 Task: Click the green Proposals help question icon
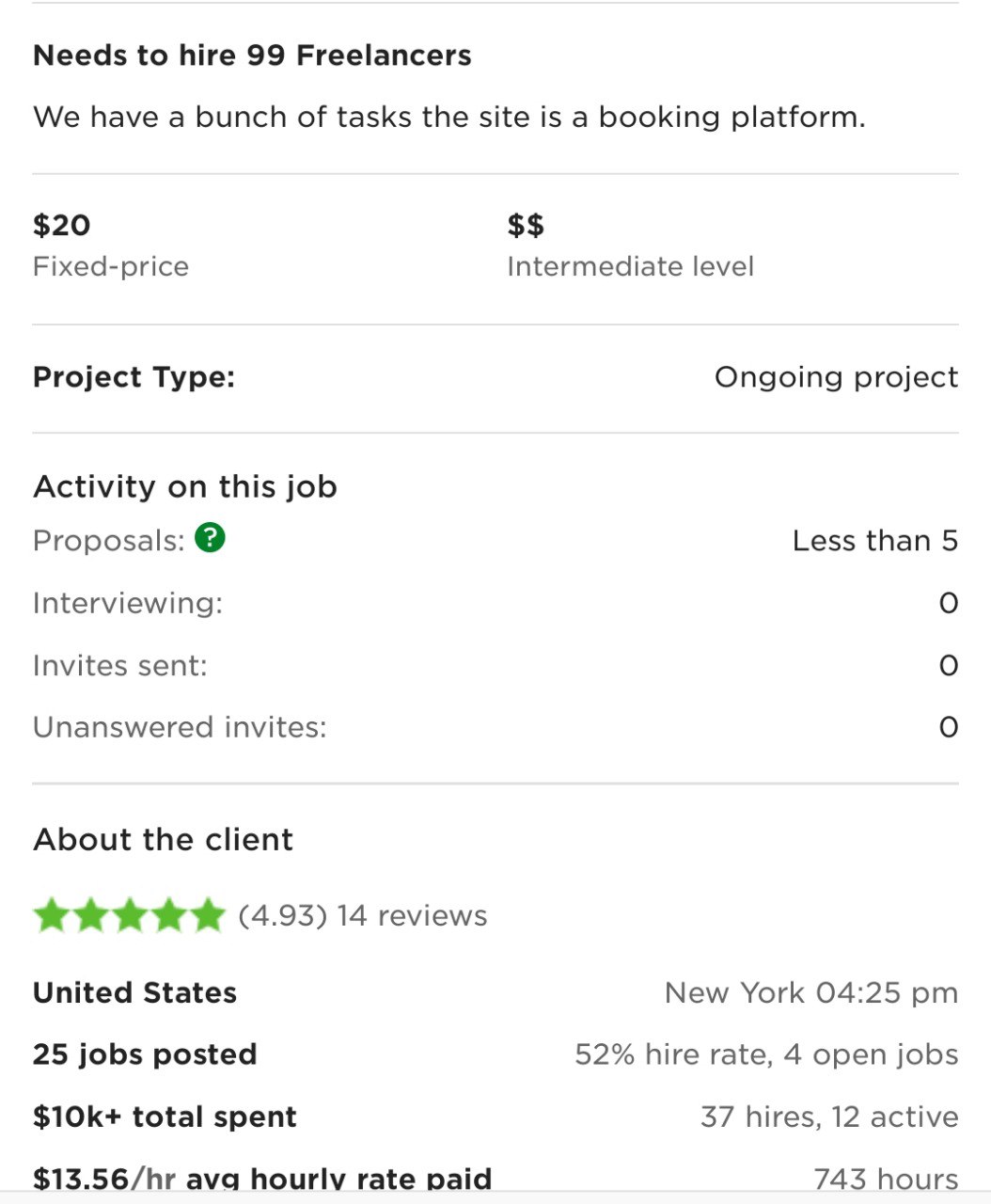coord(210,538)
